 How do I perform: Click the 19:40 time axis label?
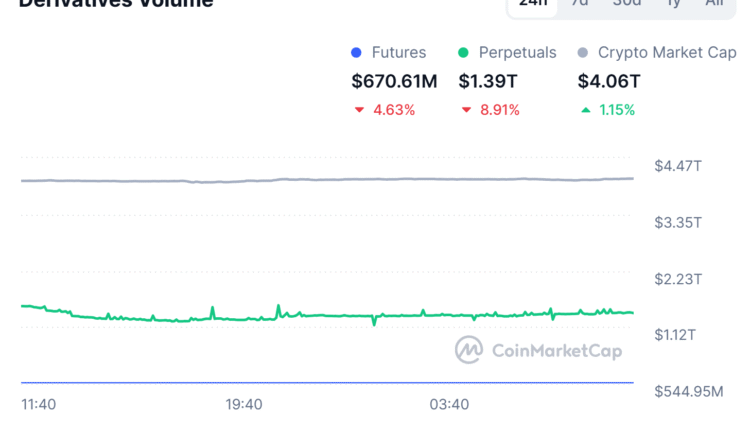244,405
